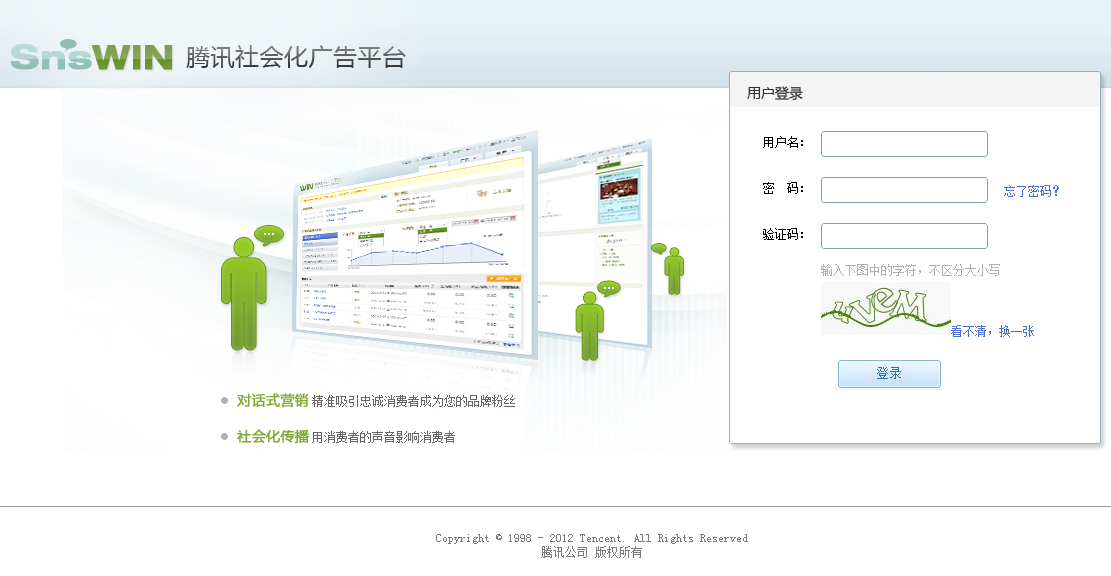Click the 腾讯社会化广告平台 title text
1111x576 pixels.
click(x=295, y=57)
